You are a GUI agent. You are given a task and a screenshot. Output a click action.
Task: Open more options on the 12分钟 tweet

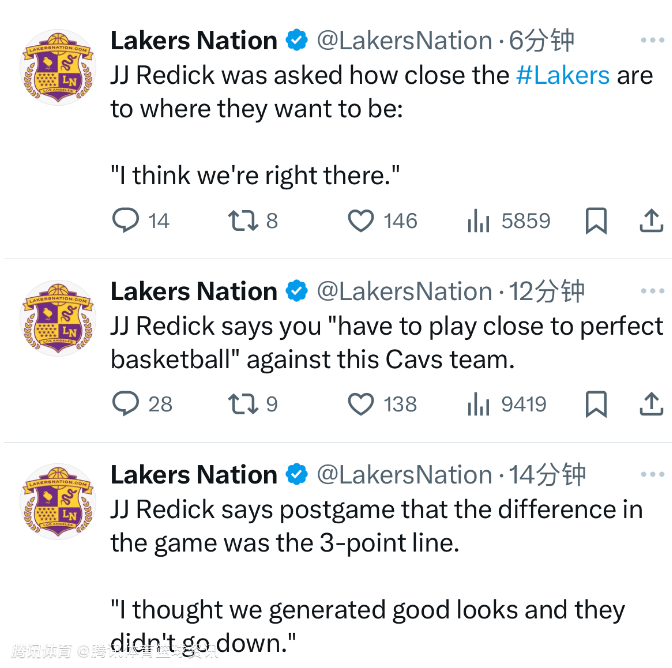pos(651,291)
